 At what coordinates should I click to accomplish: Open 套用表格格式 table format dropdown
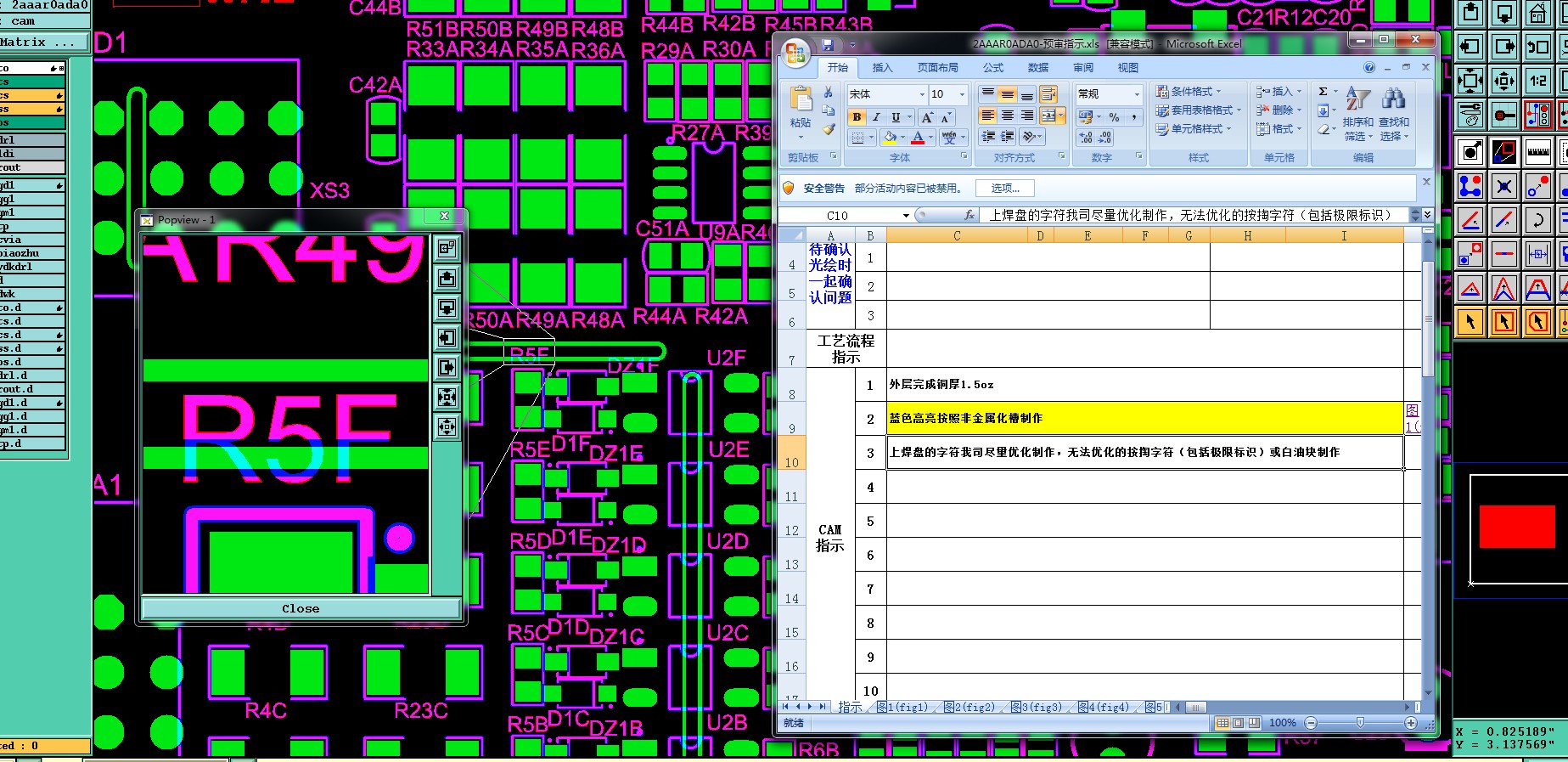(1198, 110)
